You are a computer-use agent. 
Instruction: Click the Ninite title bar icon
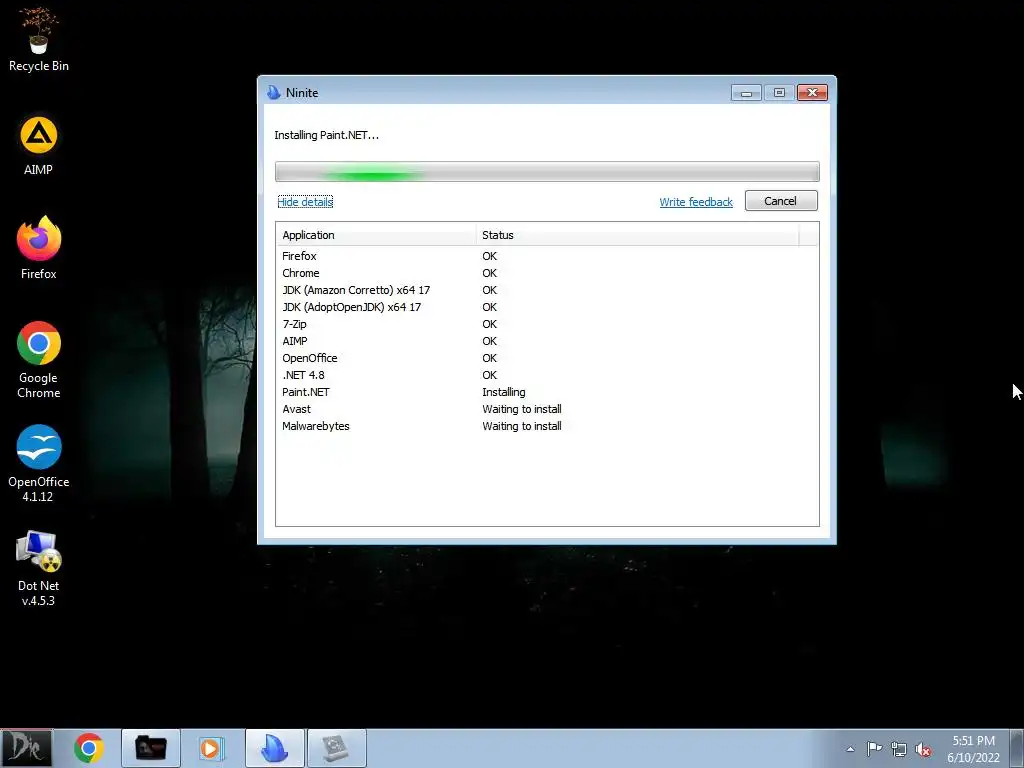(x=274, y=93)
